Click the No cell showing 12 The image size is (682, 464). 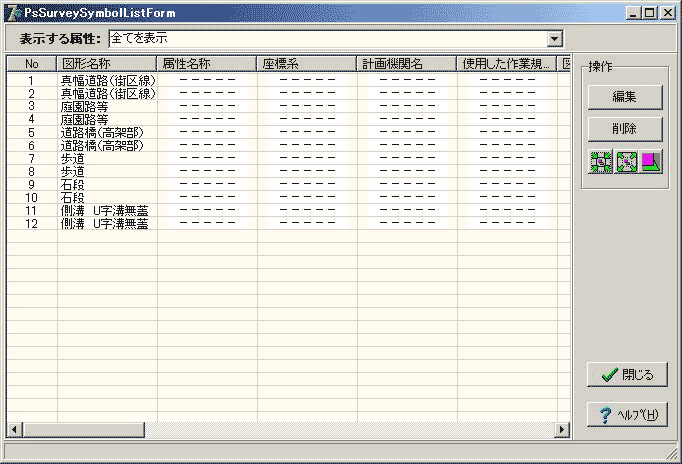pyautogui.click(x=31, y=224)
